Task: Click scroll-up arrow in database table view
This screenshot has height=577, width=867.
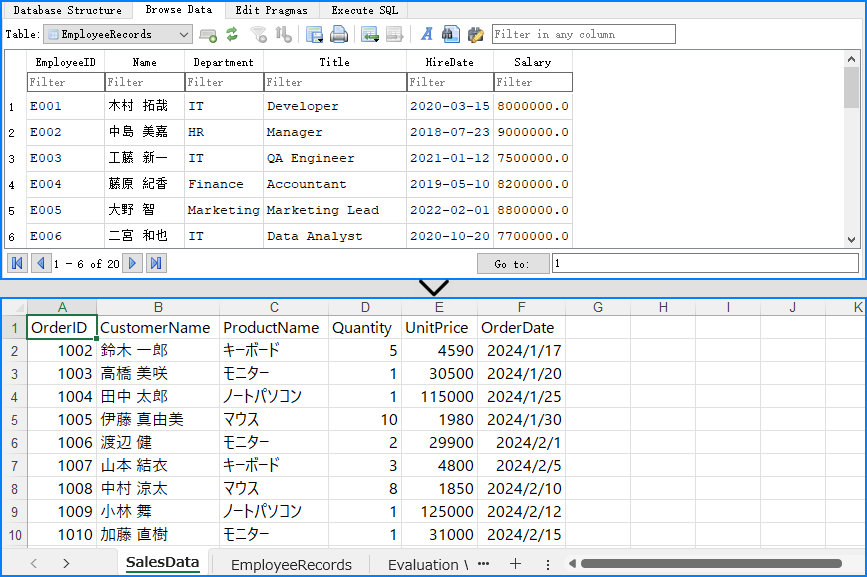Action: pos(852,59)
